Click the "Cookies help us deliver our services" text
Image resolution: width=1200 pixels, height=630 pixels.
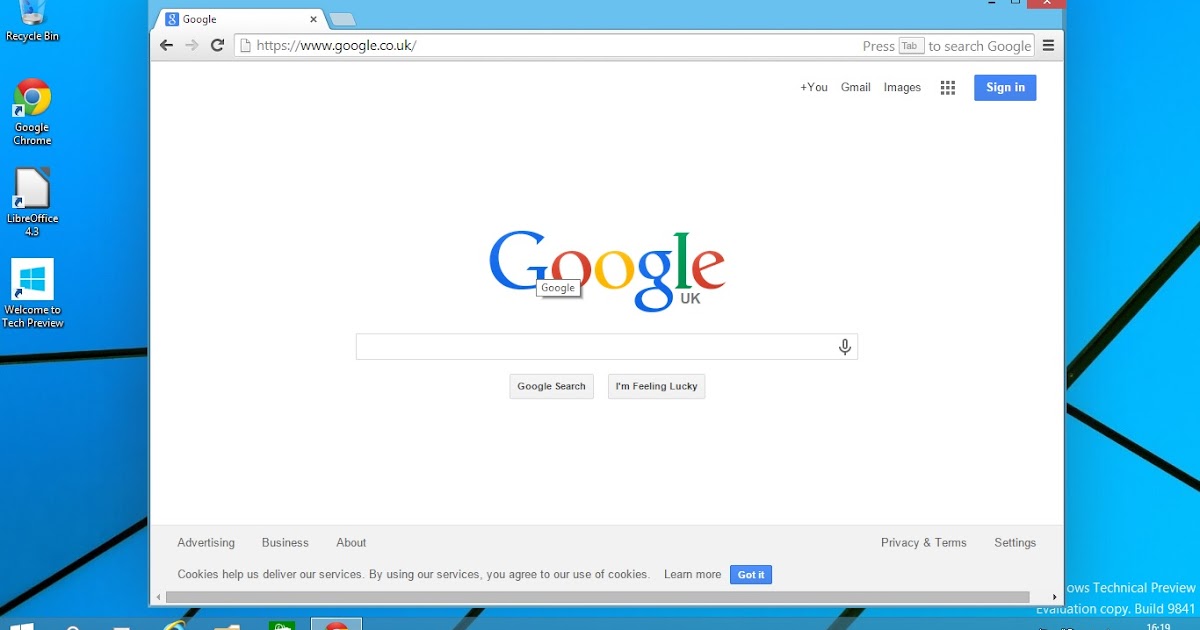pos(413,575)
